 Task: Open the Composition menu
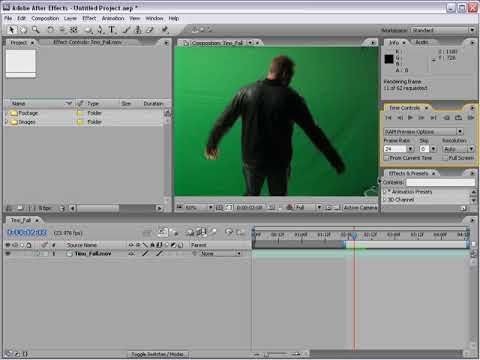[x=45, y=18]
